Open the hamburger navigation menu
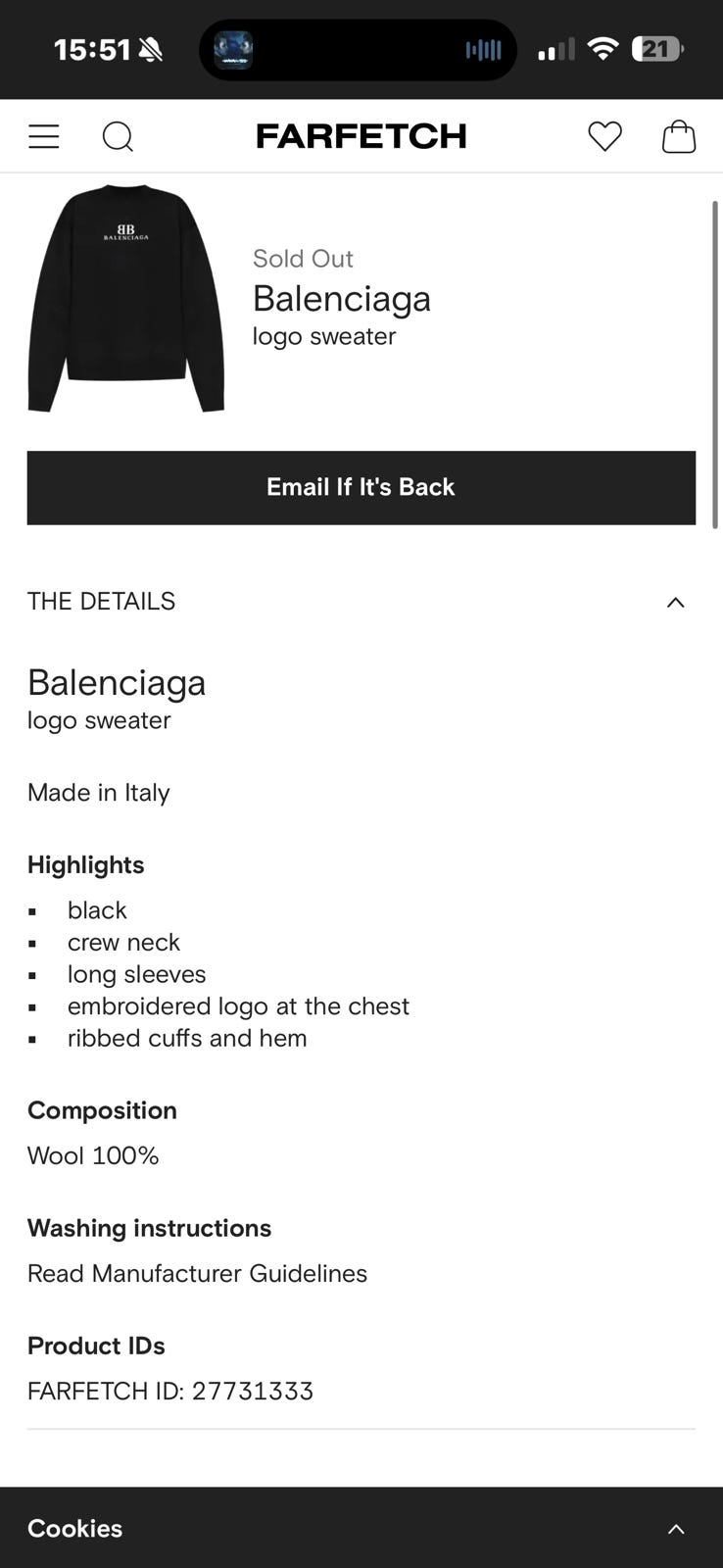723x1568 pixels. click(43, 136)
